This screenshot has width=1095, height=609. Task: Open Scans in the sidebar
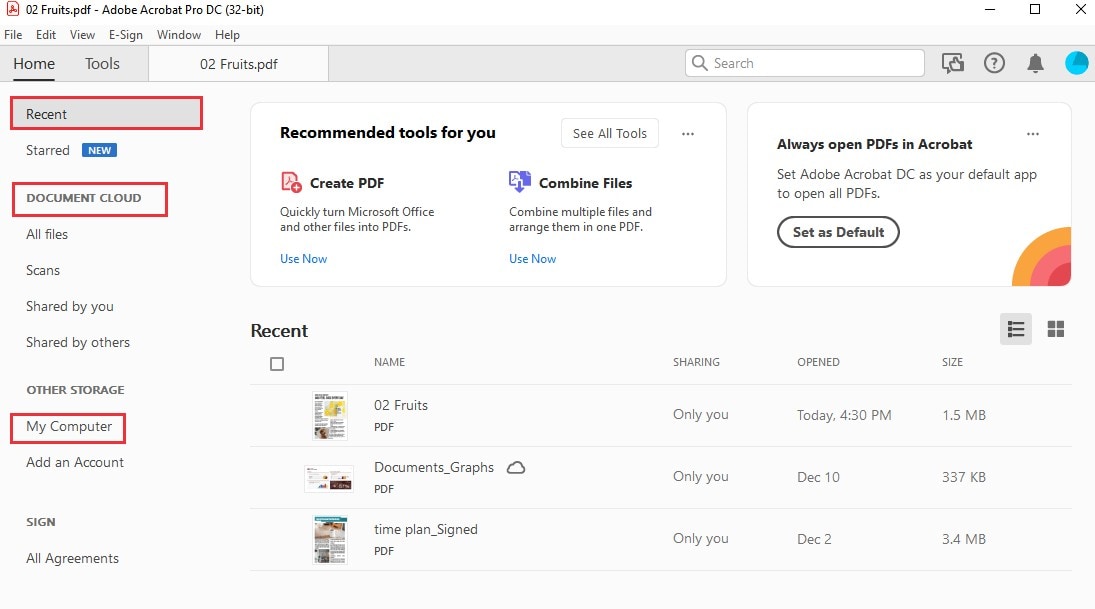coord(43,270)
